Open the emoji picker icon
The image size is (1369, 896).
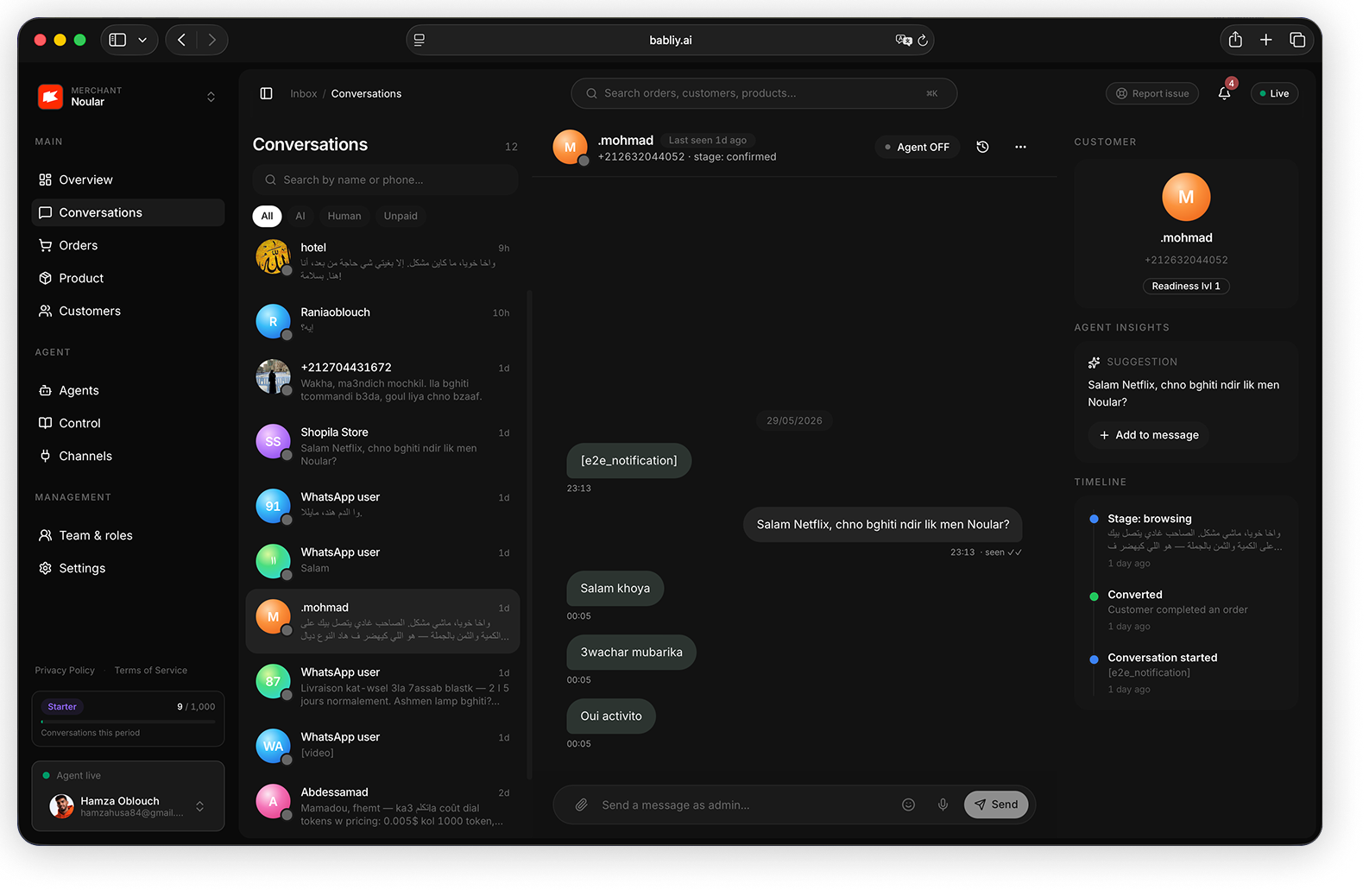[x=908, y=805]
